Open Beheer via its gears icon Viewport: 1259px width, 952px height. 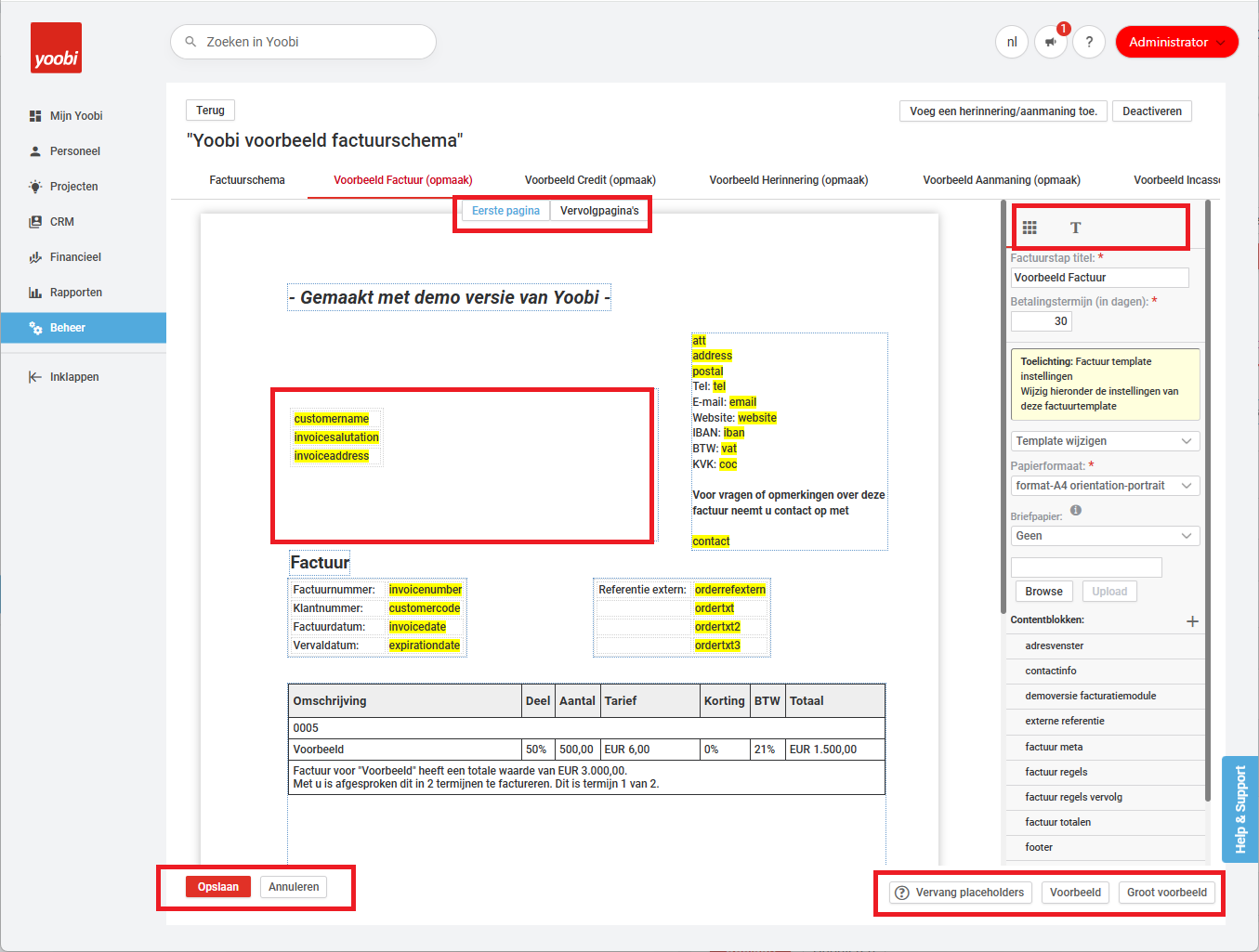pyautogui.click(x=35, y=328)
